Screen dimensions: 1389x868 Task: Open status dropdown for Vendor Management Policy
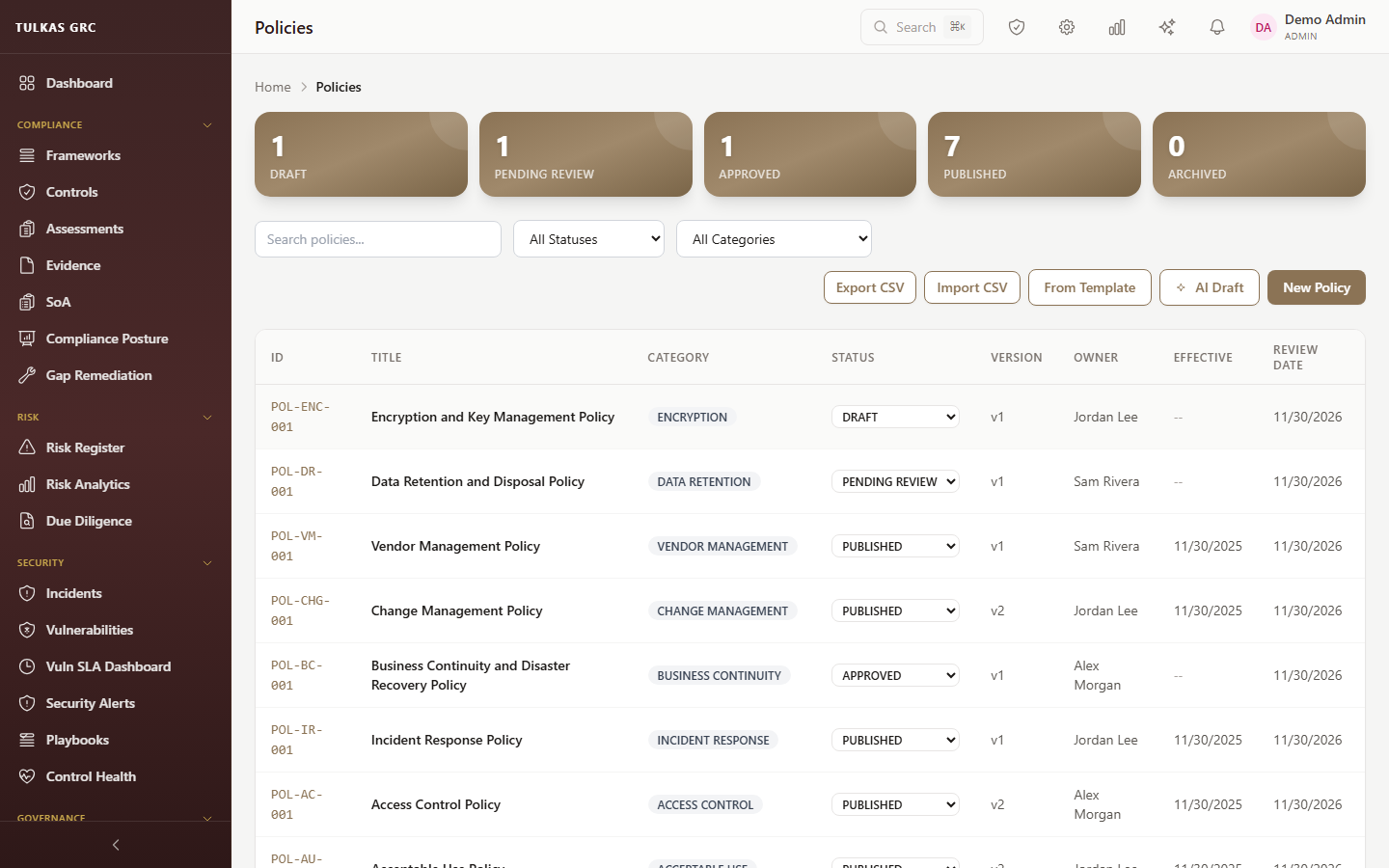(895, 546)
